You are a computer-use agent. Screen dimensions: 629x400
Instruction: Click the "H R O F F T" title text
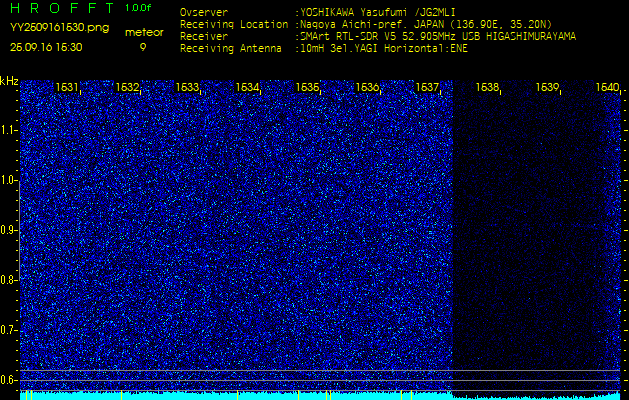[x=62, y=8]
